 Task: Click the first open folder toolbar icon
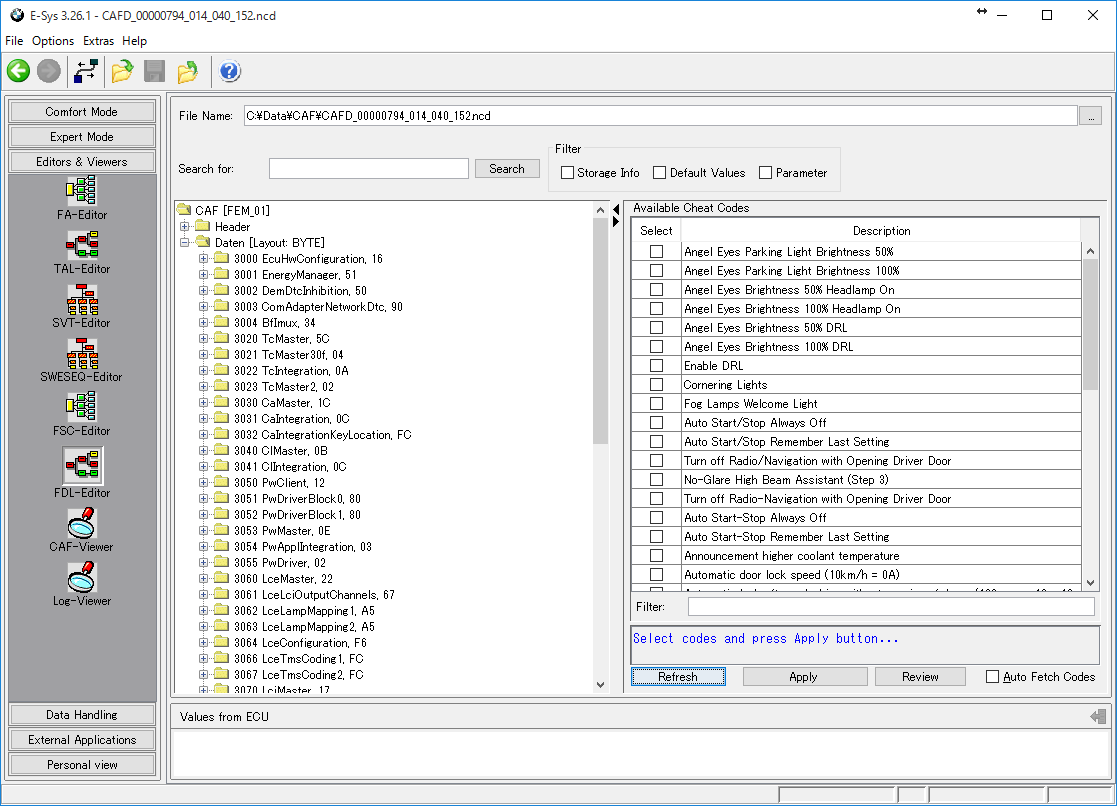click(123, 71)
